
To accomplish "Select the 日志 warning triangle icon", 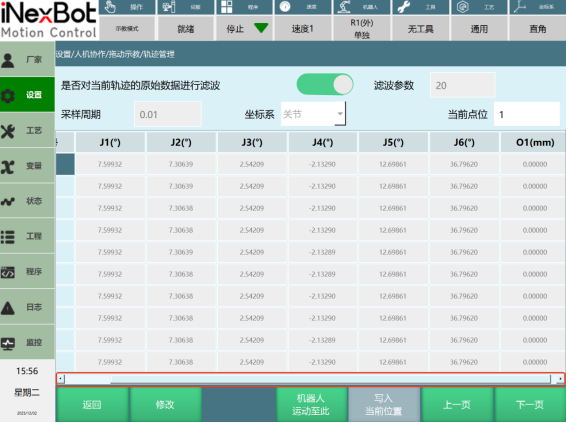I will (8, 308).
